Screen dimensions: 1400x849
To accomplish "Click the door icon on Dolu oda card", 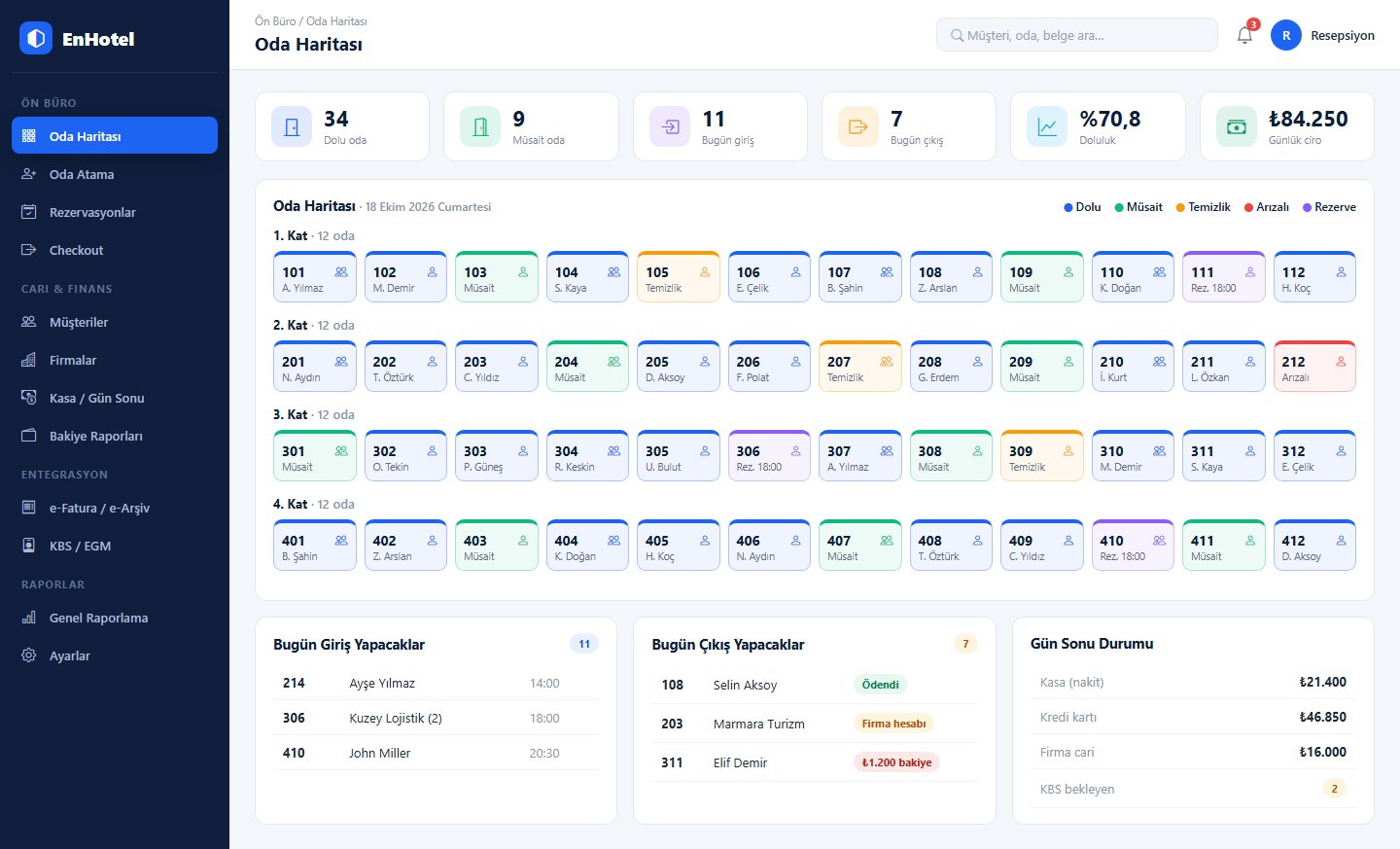I will 292,126.
